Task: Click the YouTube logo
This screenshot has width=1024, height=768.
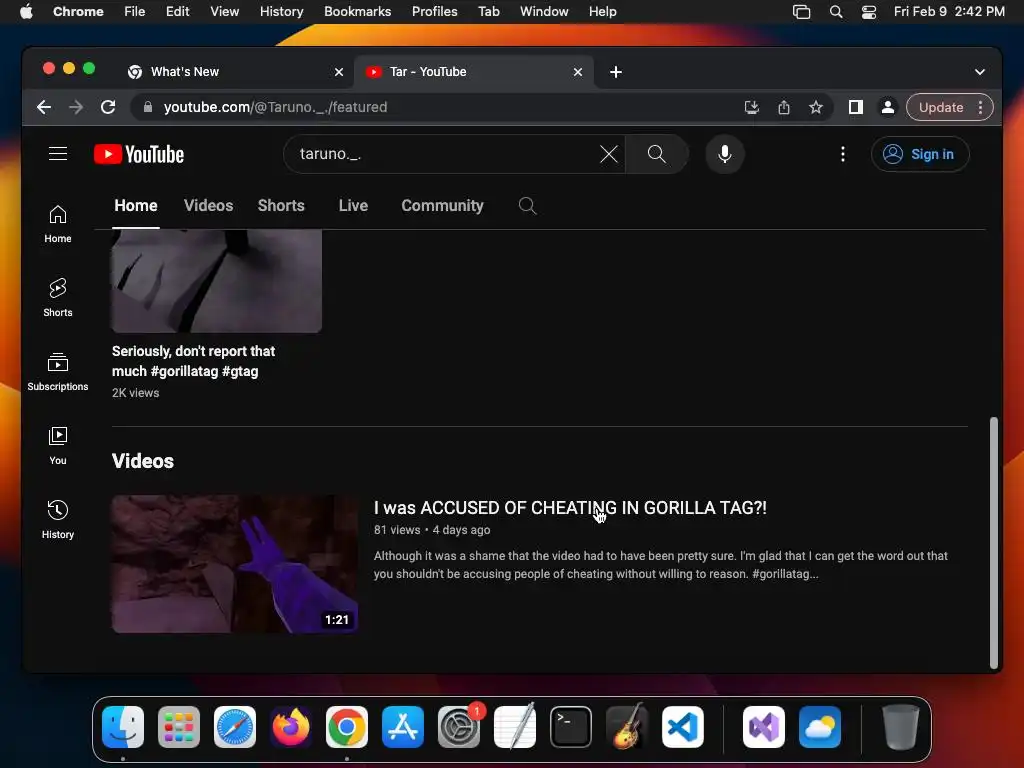Action: tap(139, 154)
